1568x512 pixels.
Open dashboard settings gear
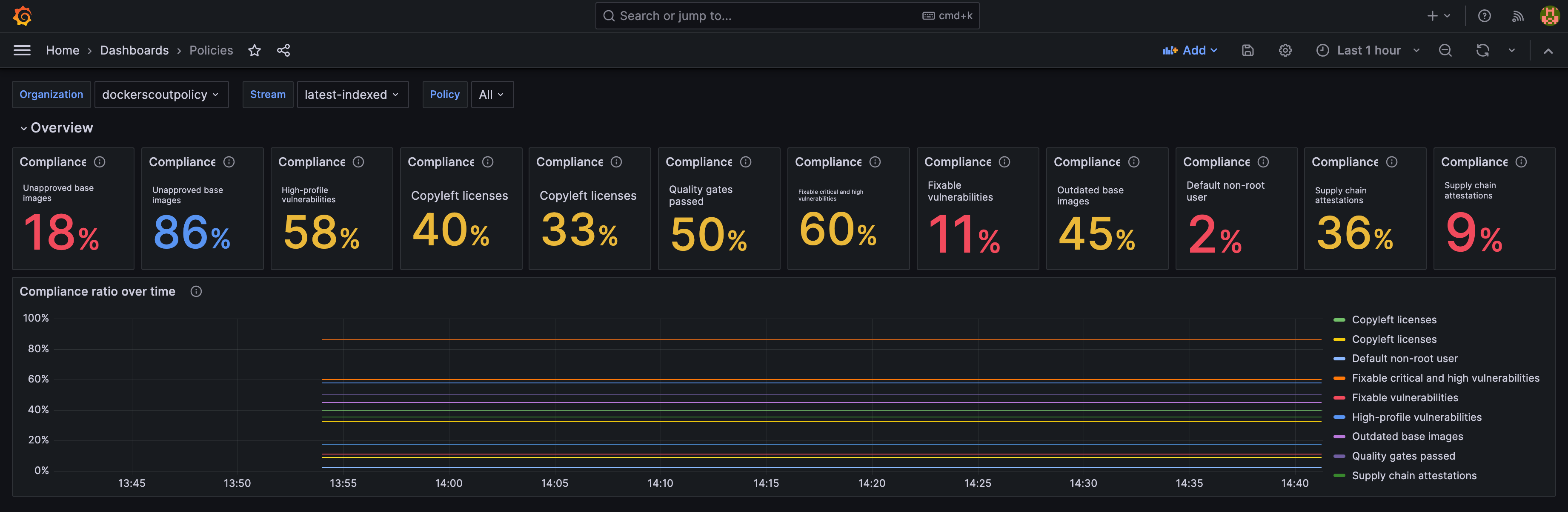(1285, 51)
